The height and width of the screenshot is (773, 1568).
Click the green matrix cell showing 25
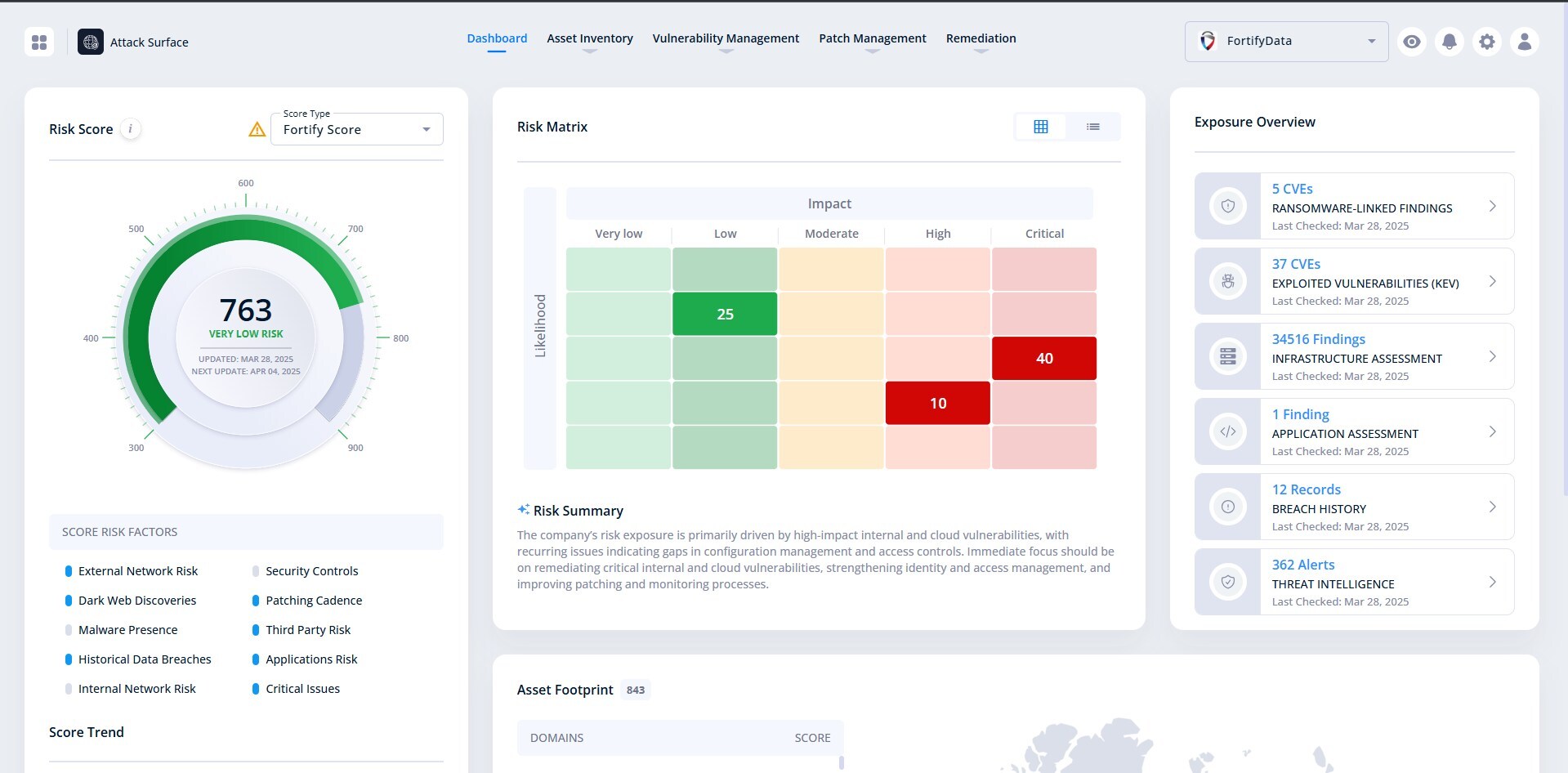[724, 314]
